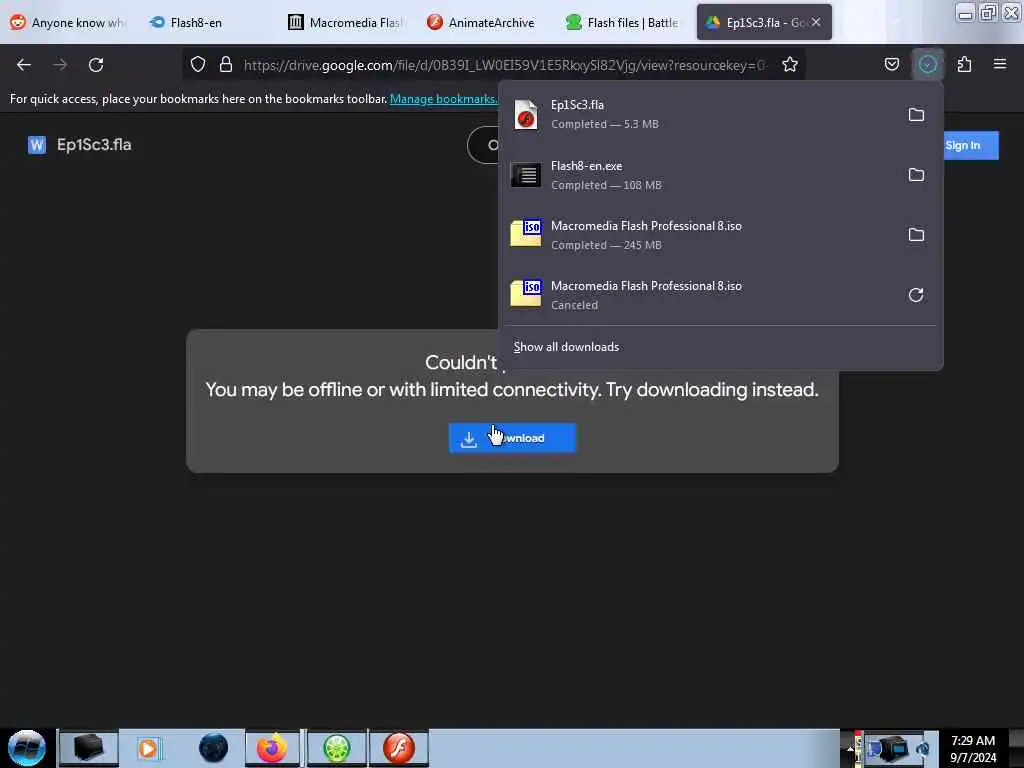The image size is (1024, 768).
Task: Close the Ep1Sc3.fla tab
Action: pyautogui.click(x=816, y=22)
